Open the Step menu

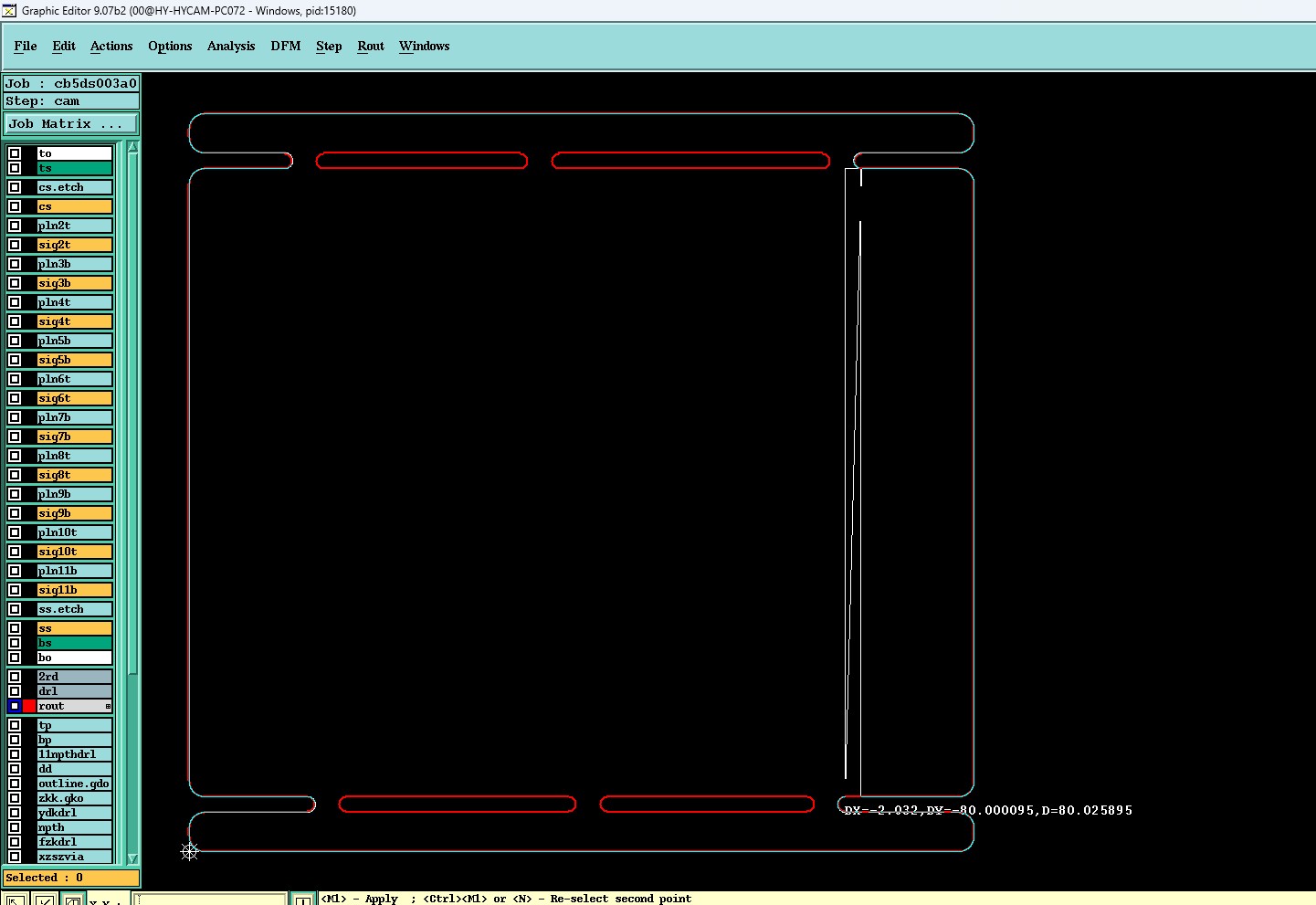329,46
